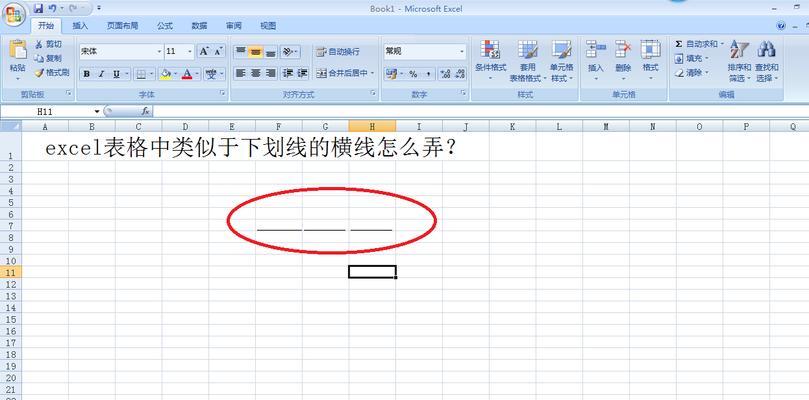The height and width of the screenshot is (400, 809).
Task: Decrease the indent
Action: coord(288,74)
